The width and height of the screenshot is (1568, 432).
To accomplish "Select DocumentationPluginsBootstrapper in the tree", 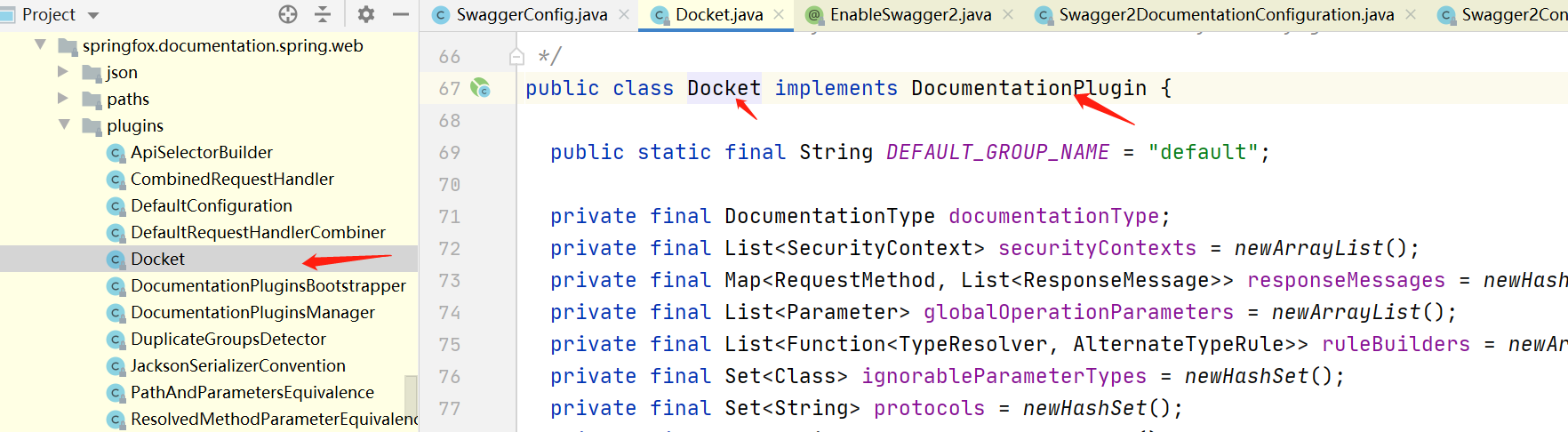I will tap(268, 286).
